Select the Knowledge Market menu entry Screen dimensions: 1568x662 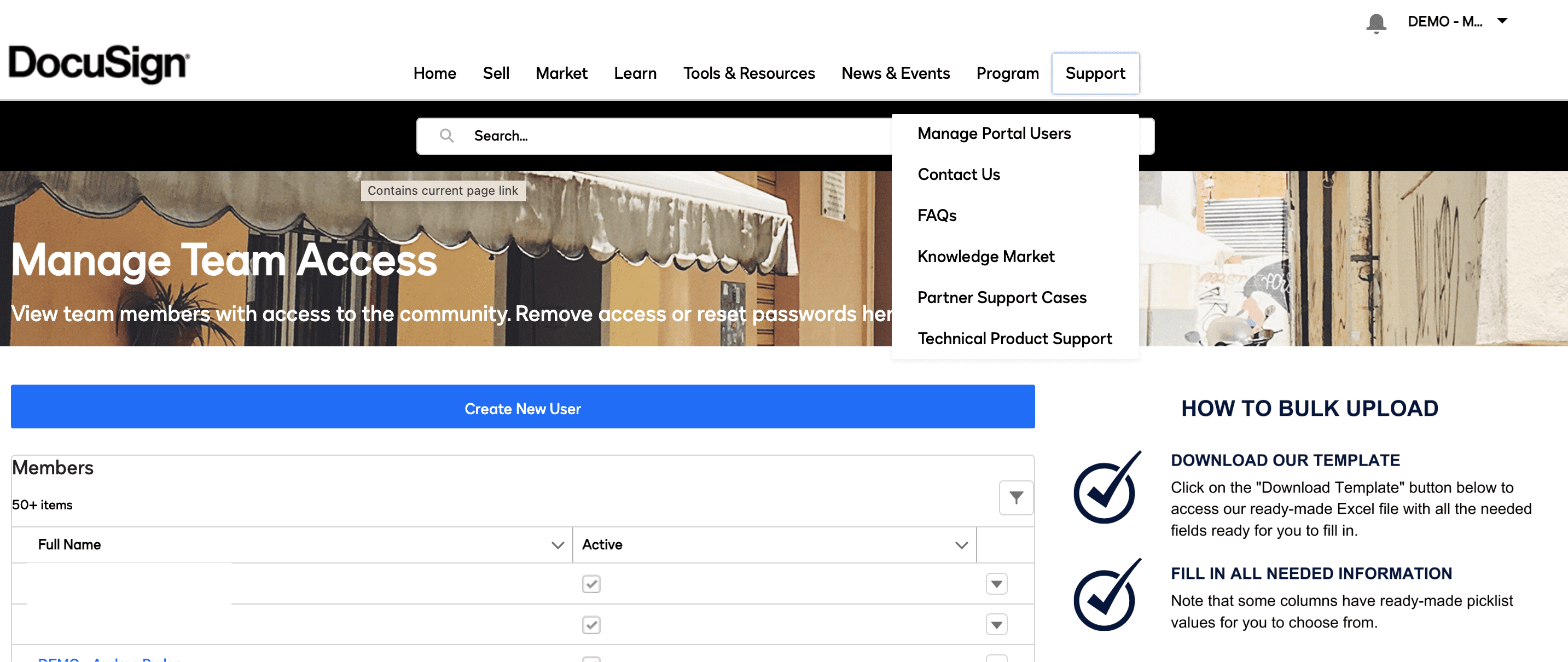point(985,257)
